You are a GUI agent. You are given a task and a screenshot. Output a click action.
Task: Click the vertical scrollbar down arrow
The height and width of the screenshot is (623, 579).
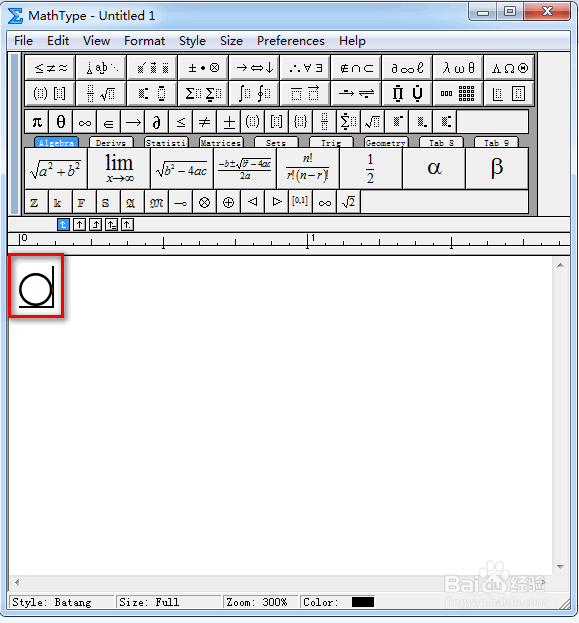point(560,567)
